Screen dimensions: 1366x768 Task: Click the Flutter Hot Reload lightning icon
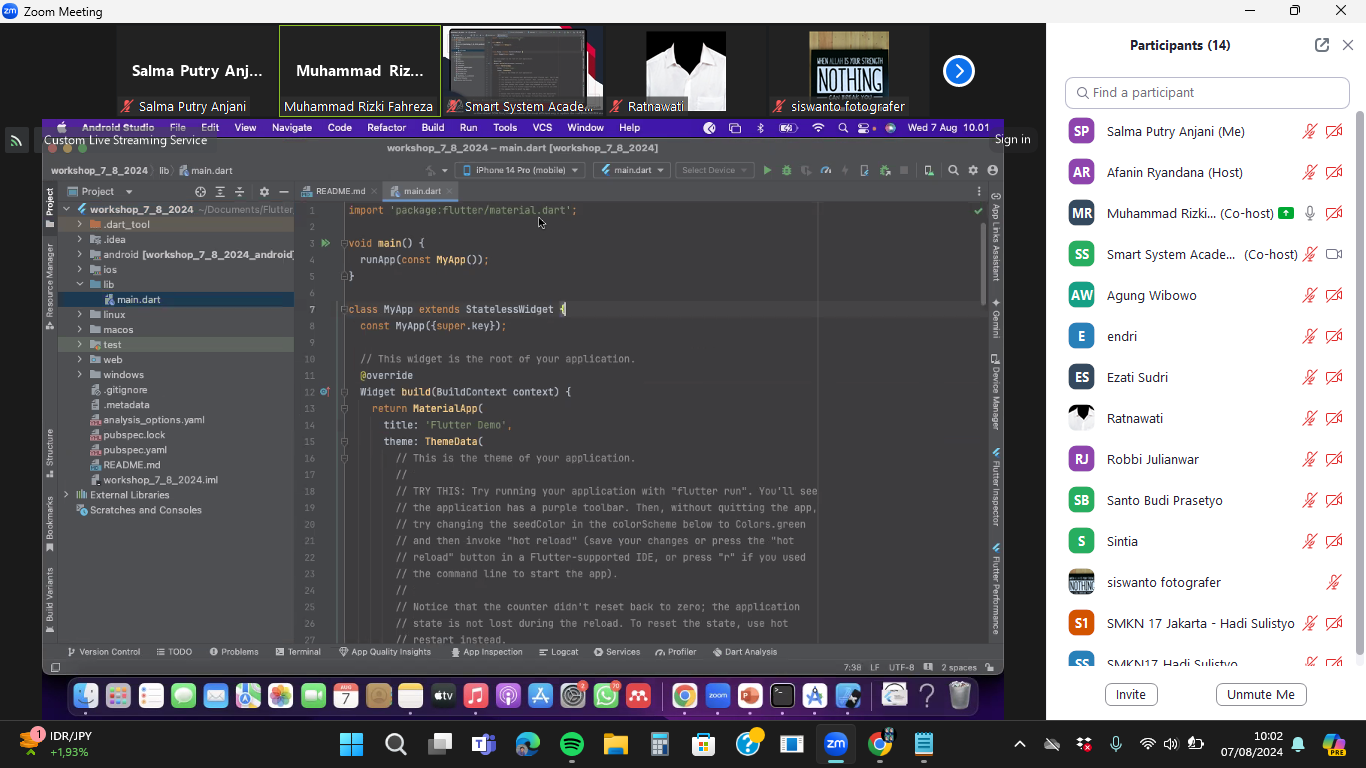pos(845,170)
